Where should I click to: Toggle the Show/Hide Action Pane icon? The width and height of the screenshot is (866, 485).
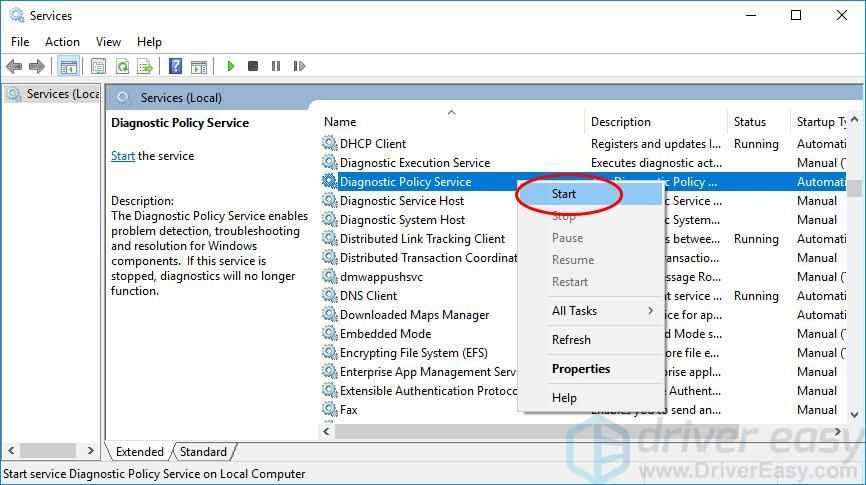pyautogui.click(x=198, y=66)
